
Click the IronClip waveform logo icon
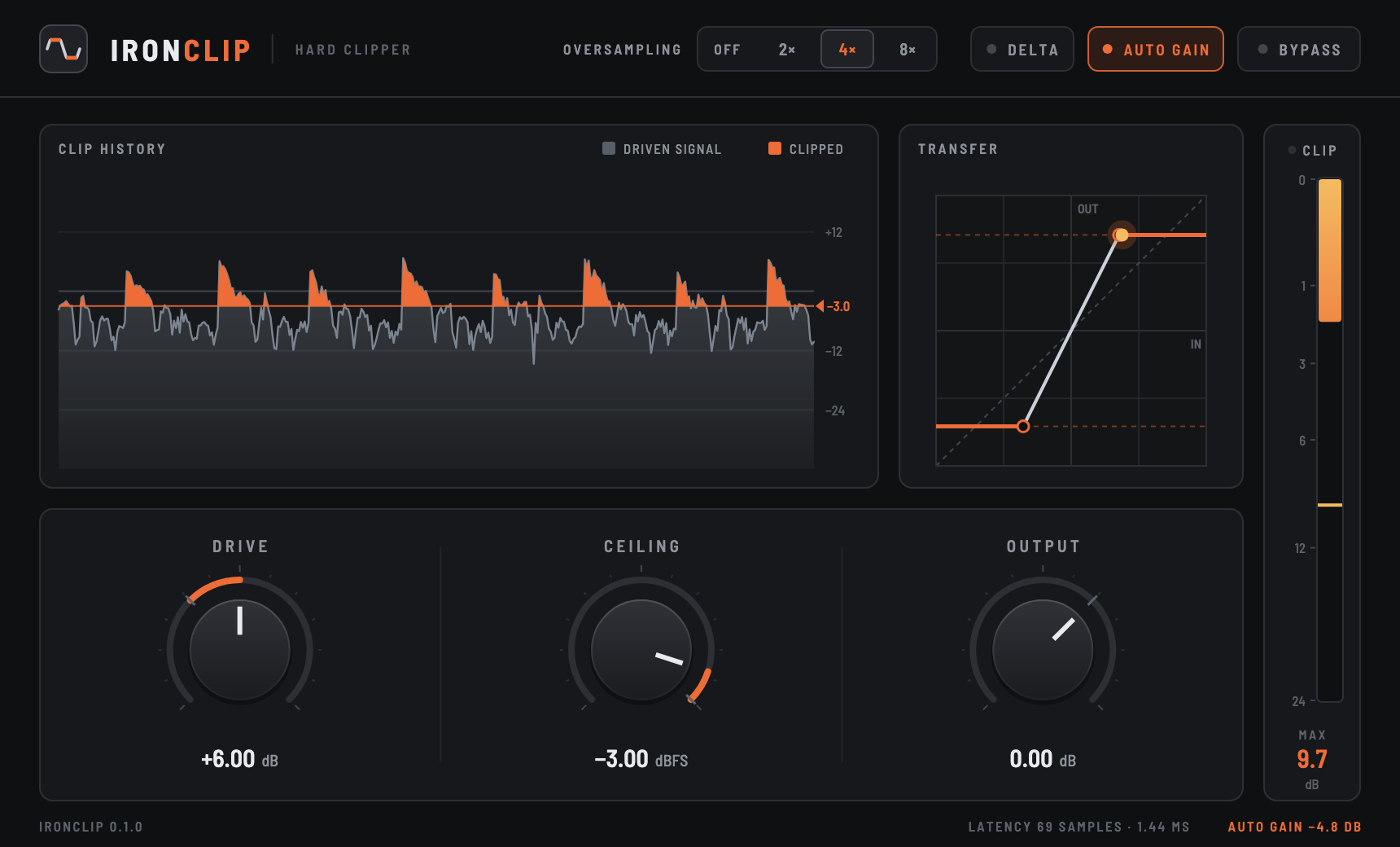point(63,49)
